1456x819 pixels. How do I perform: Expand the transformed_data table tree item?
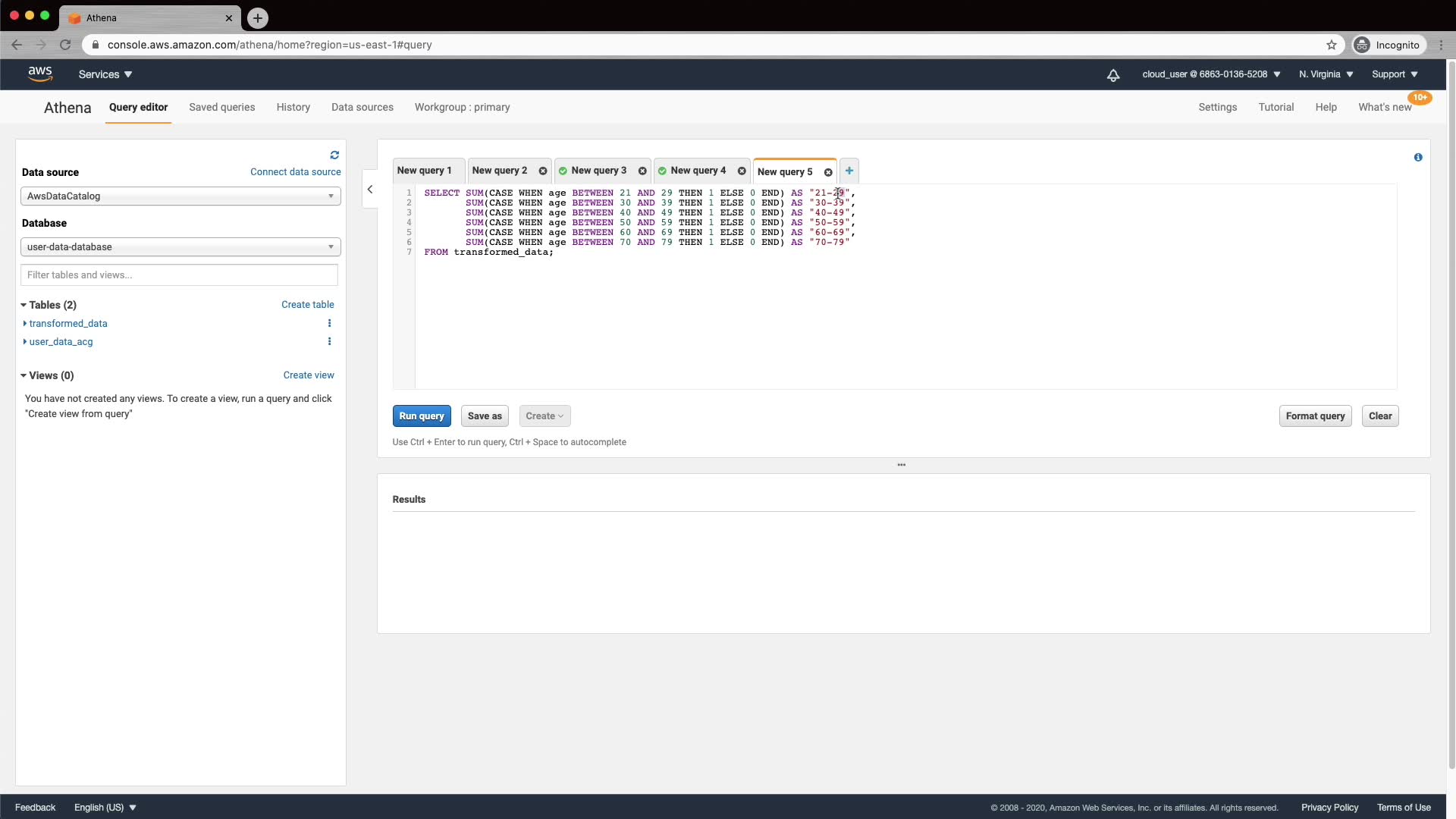tap(25, 324)
